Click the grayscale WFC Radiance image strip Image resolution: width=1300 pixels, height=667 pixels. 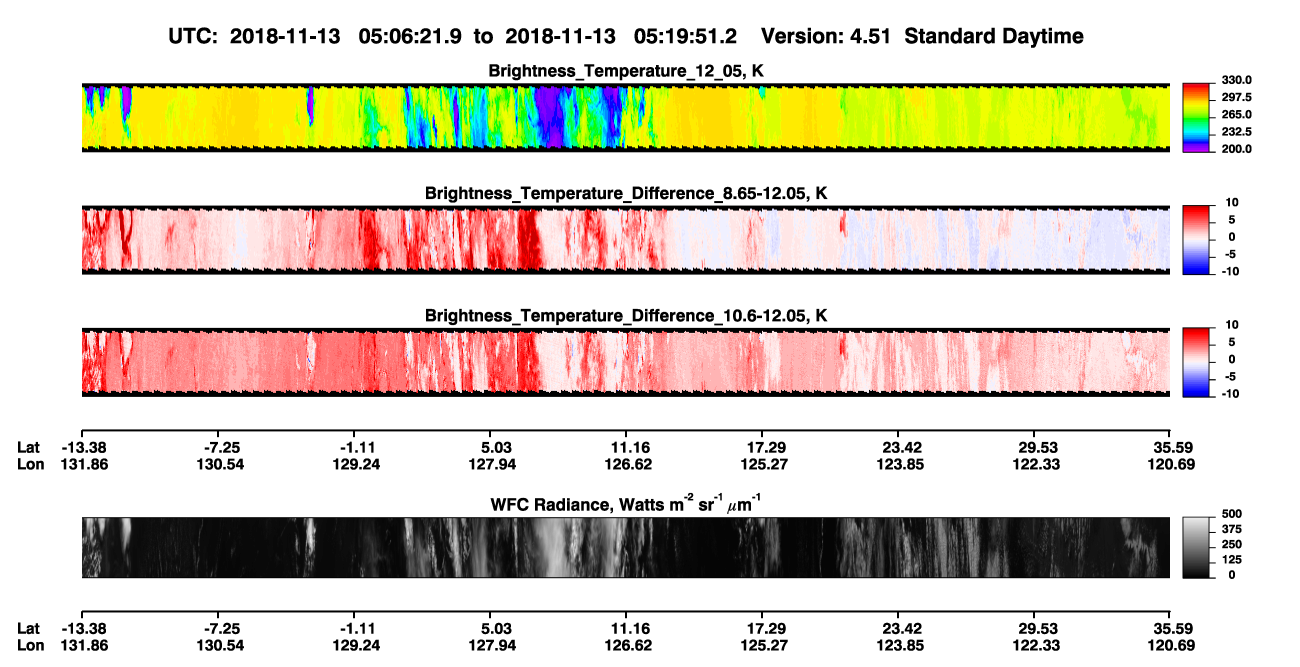(x=625, y=547)
